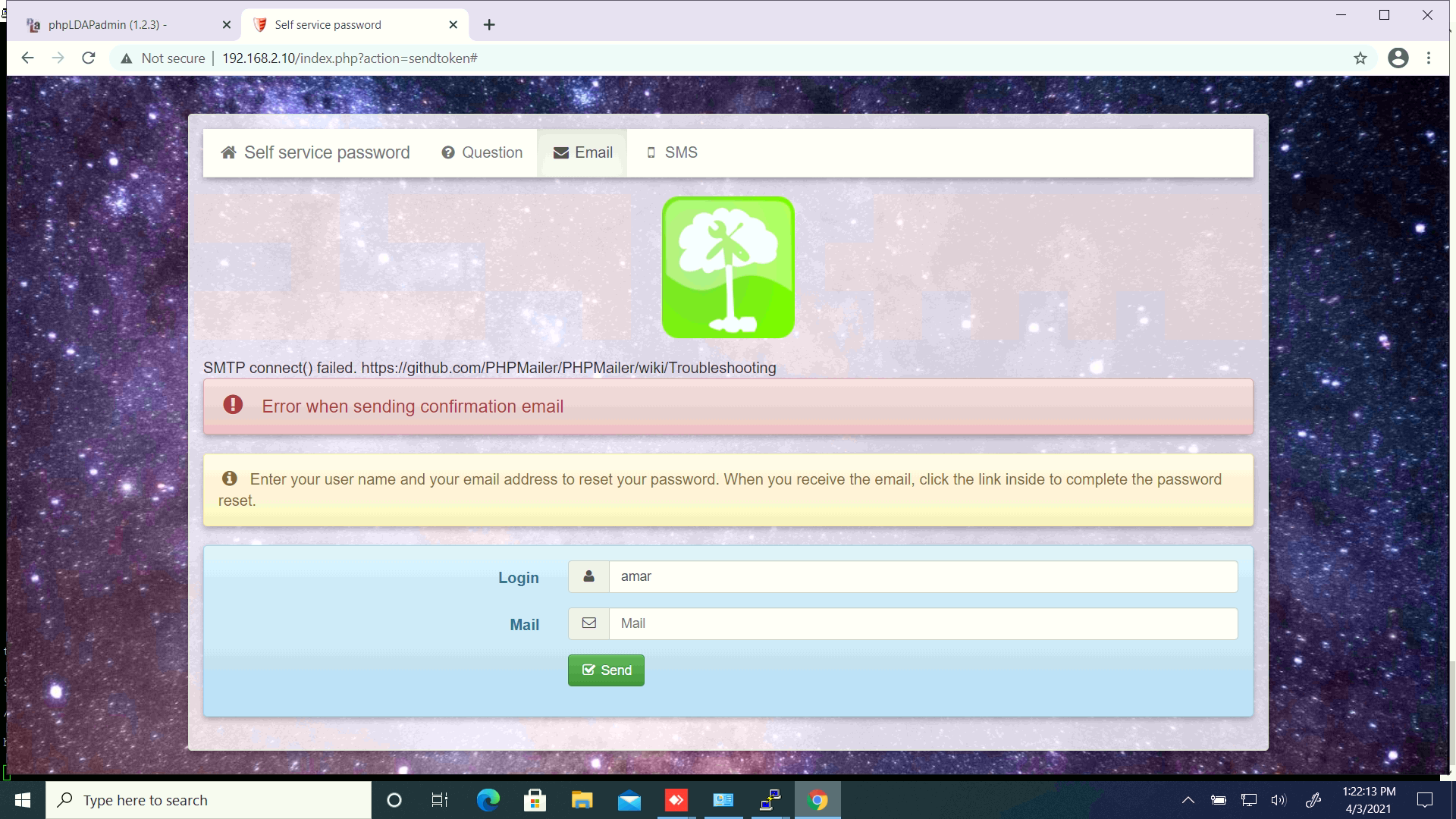Click the info icon in yellow notice
Image resolution: width=1456 pixels, height=819 pixels.
coord(229,479)
